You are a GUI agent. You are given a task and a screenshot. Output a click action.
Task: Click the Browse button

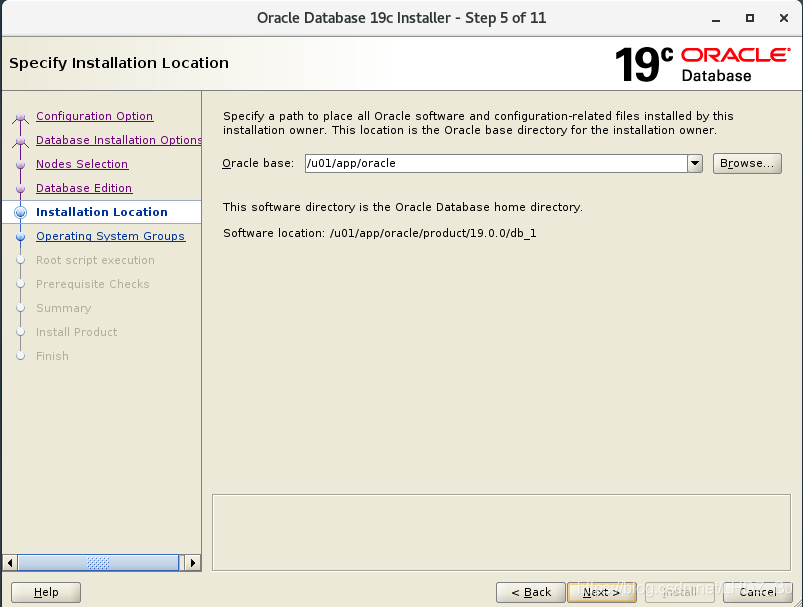coord(747,163)
